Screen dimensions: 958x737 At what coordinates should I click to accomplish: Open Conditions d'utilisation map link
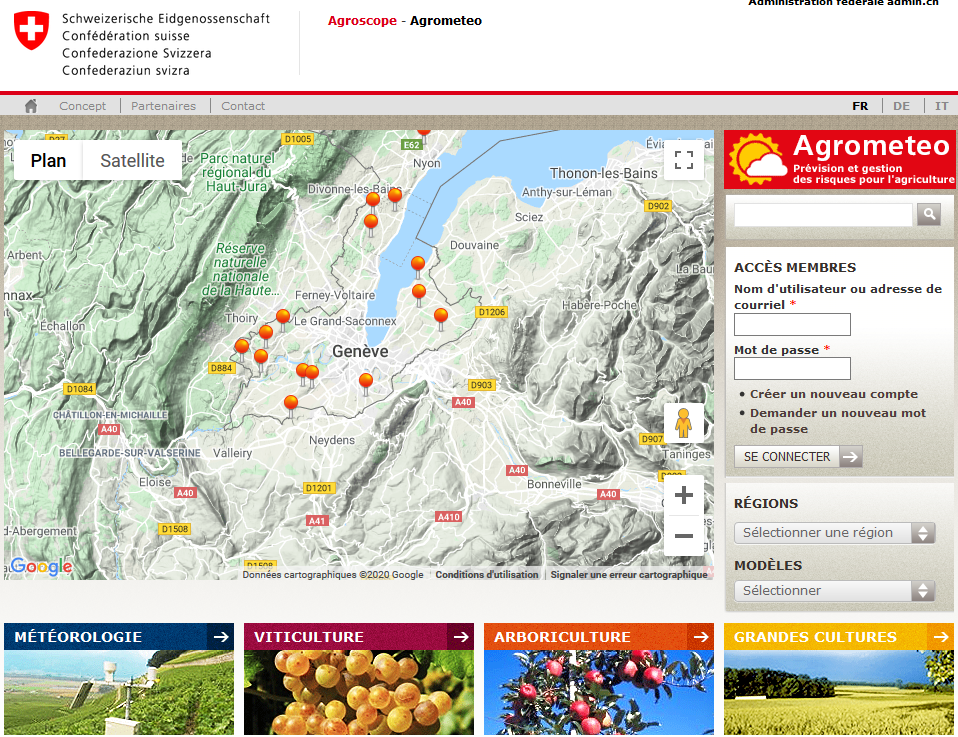[487, 574]
